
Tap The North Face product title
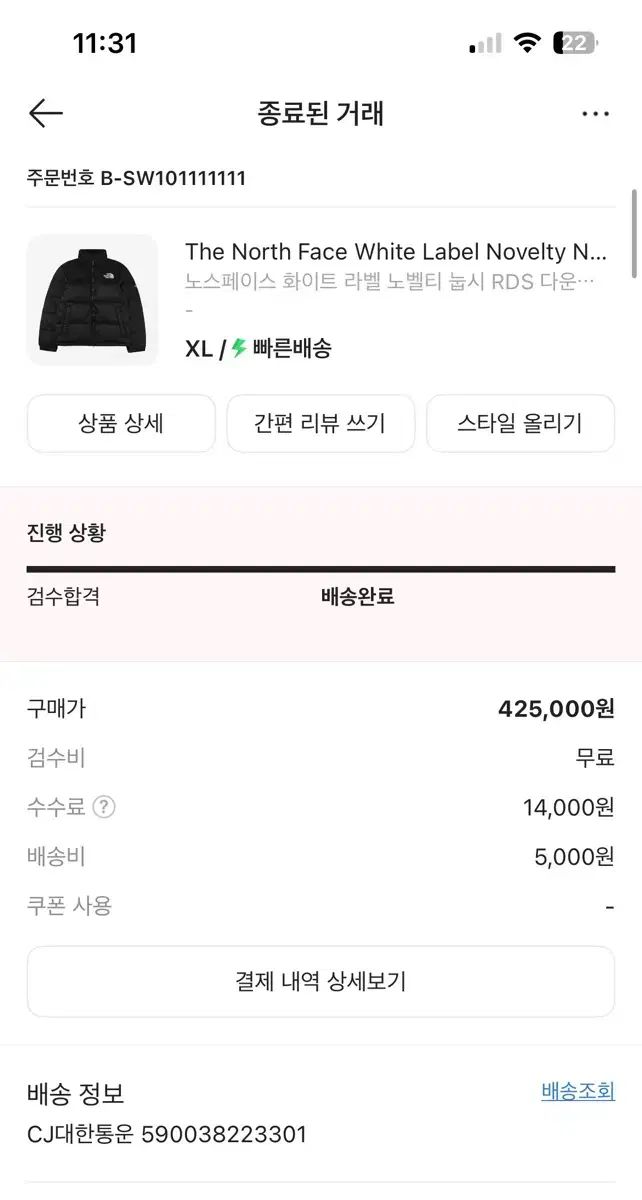pos(396,251)
